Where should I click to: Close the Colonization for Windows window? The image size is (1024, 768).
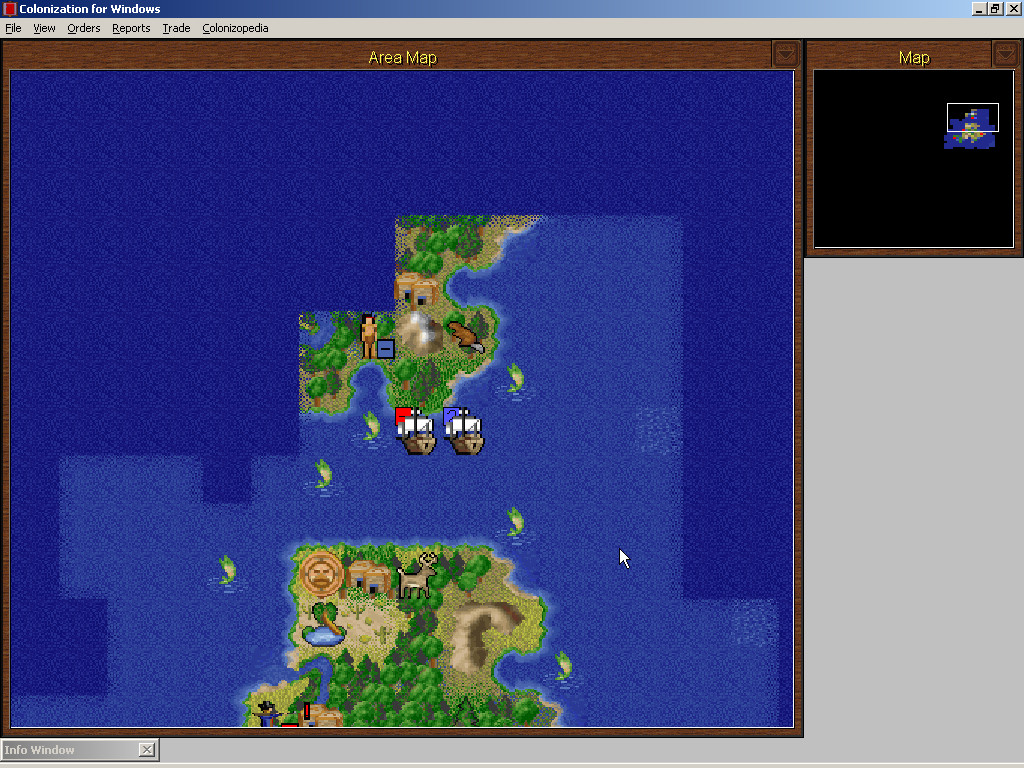[x=1014, y=8]
